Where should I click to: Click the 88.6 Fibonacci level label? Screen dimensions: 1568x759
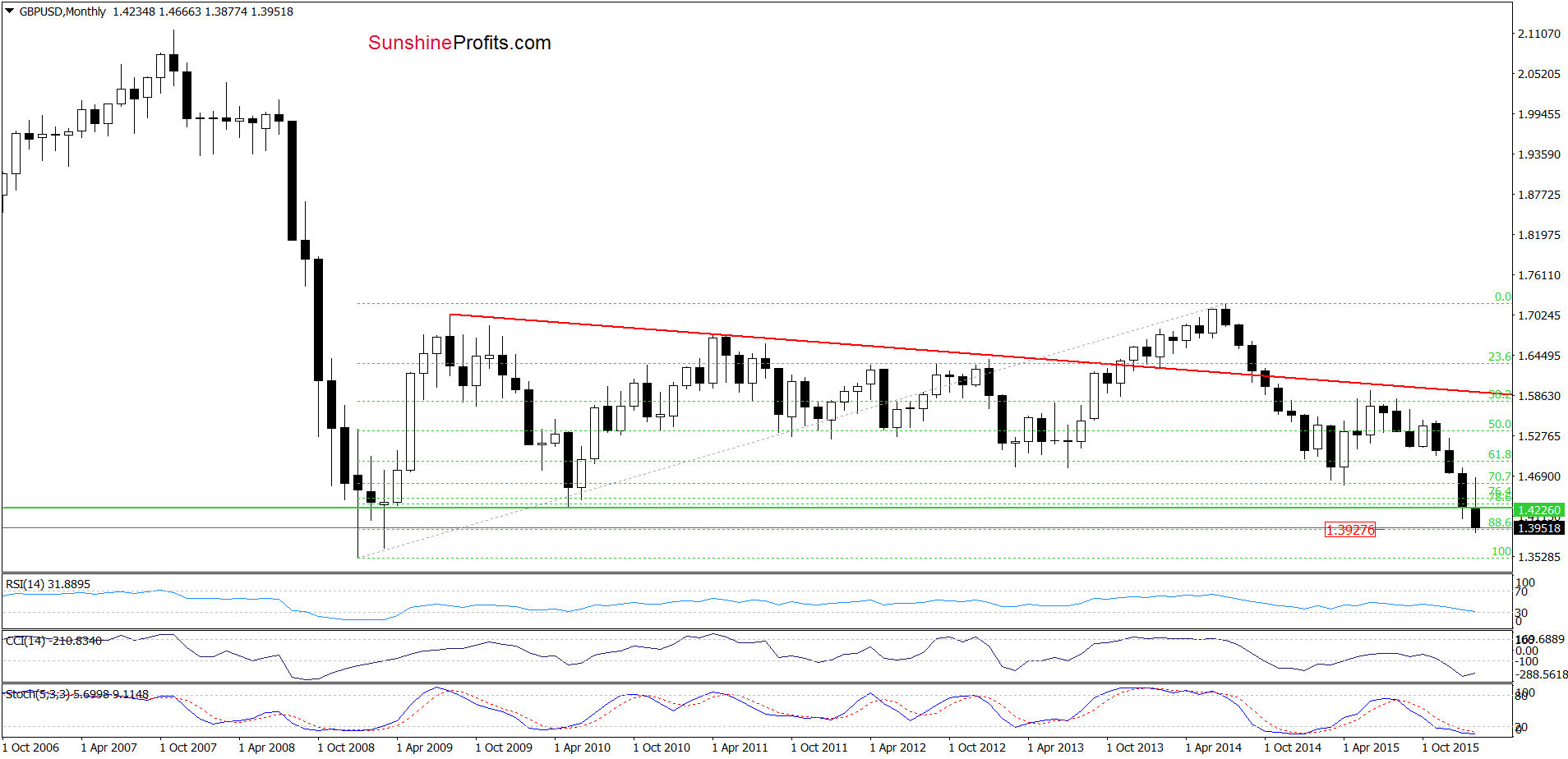(x=1499, y=522)
